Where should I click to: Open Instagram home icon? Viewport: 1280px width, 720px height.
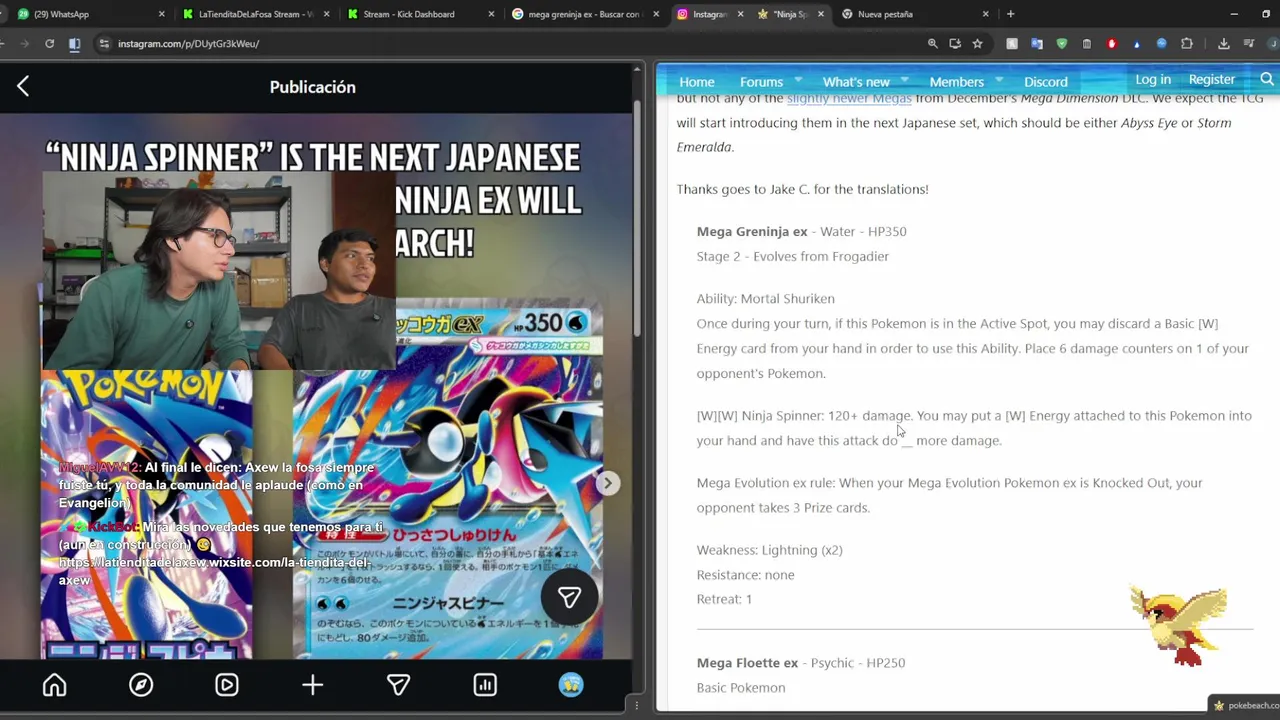(55, 685)
